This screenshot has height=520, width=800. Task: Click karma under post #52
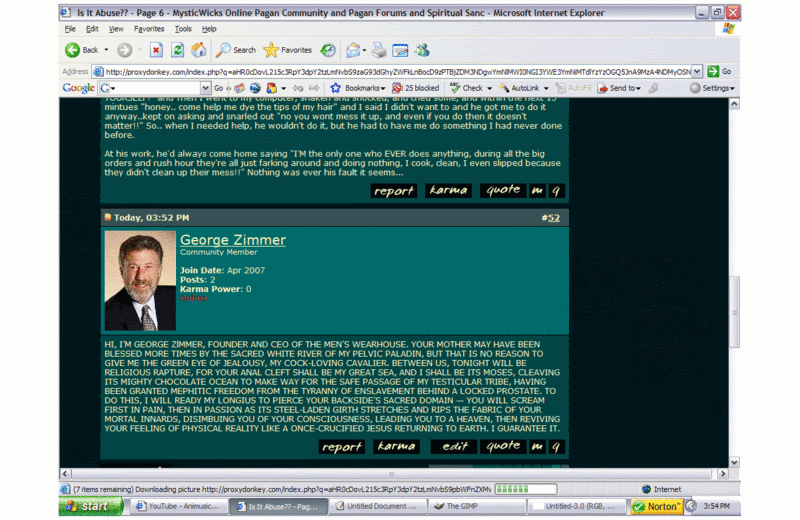click(396, 447)
